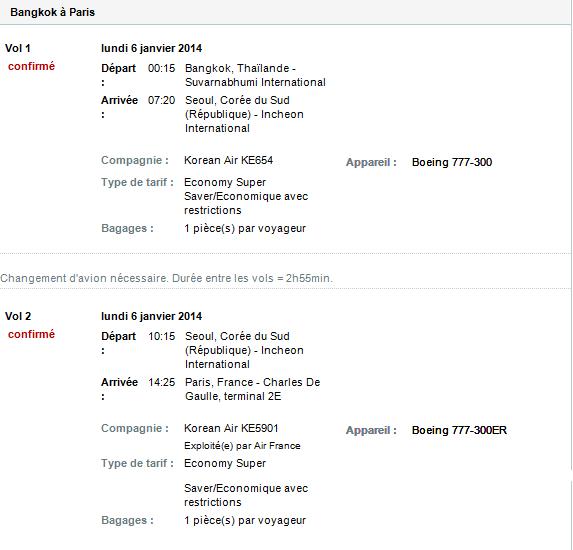Click flight number 'Korean Air KE5901'
Image resolution: width=573 pixels, height=550 pixels.
coord(231,428)
